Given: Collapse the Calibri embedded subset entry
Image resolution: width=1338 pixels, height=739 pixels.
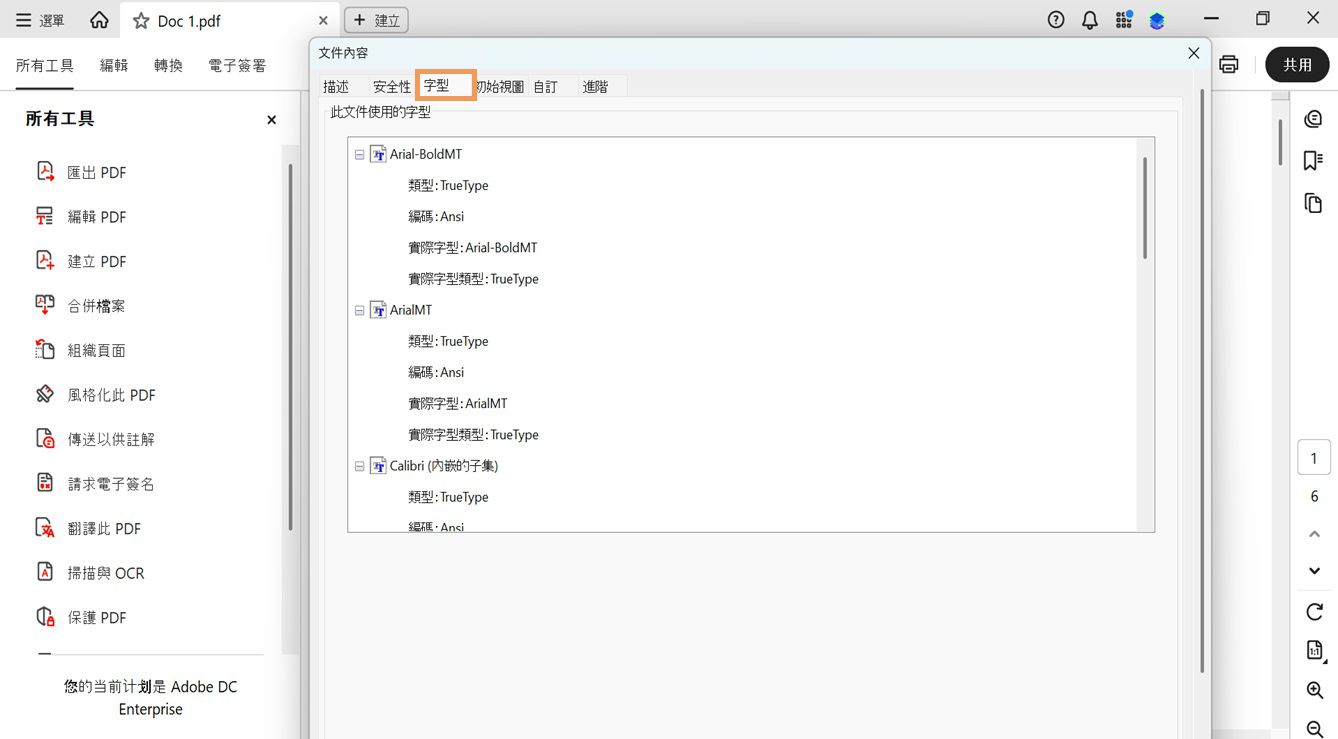Looking at the screenshot, I should coord(359,465).
